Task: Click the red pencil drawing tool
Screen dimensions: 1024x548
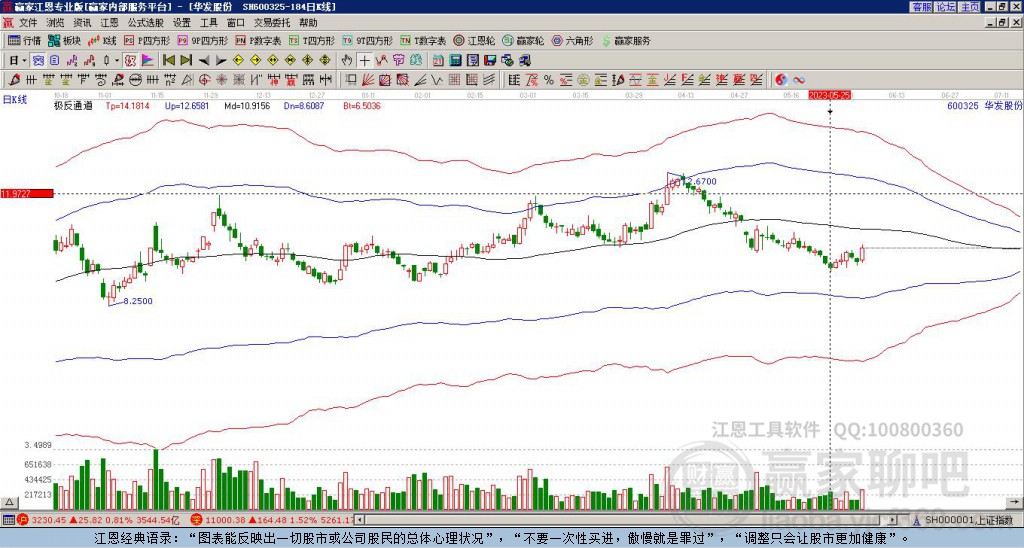Action: 13,80
